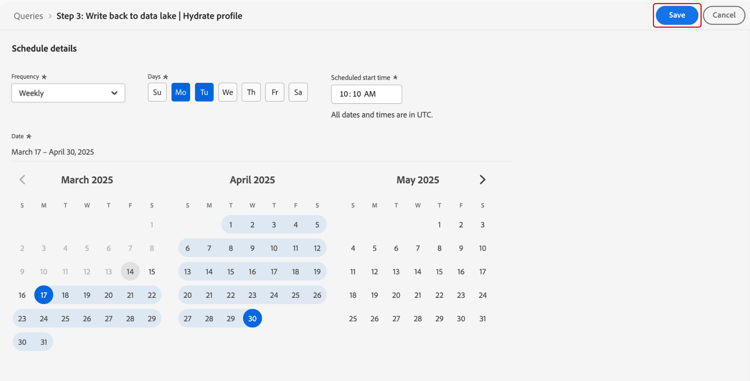
Task: Select April 12 in the calendar
Action: tap(317, 248)
